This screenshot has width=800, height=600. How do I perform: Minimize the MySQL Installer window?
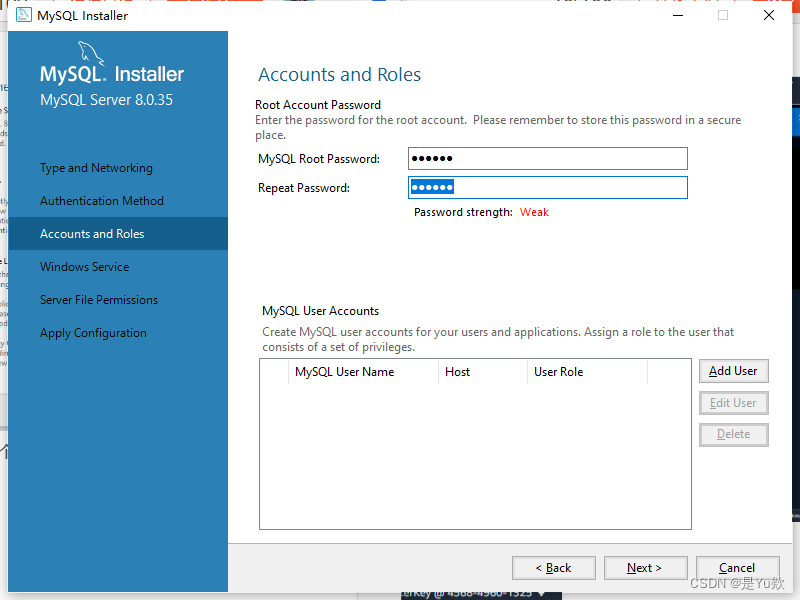point(678,15)
